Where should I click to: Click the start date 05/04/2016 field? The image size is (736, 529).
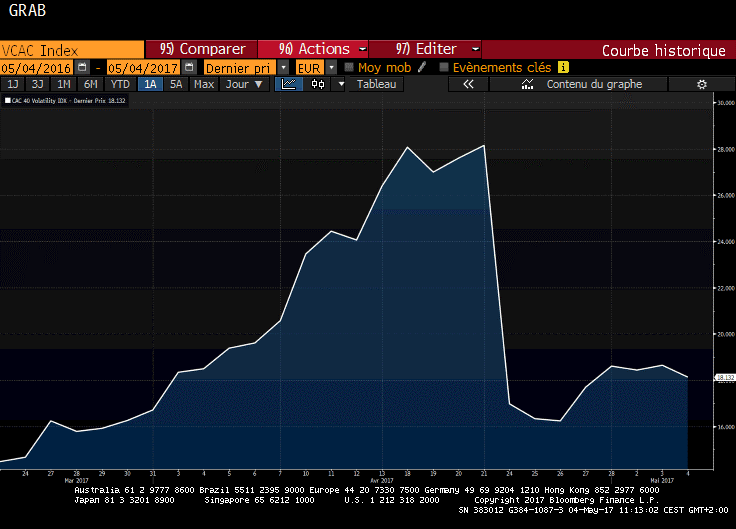pos(36,68)
